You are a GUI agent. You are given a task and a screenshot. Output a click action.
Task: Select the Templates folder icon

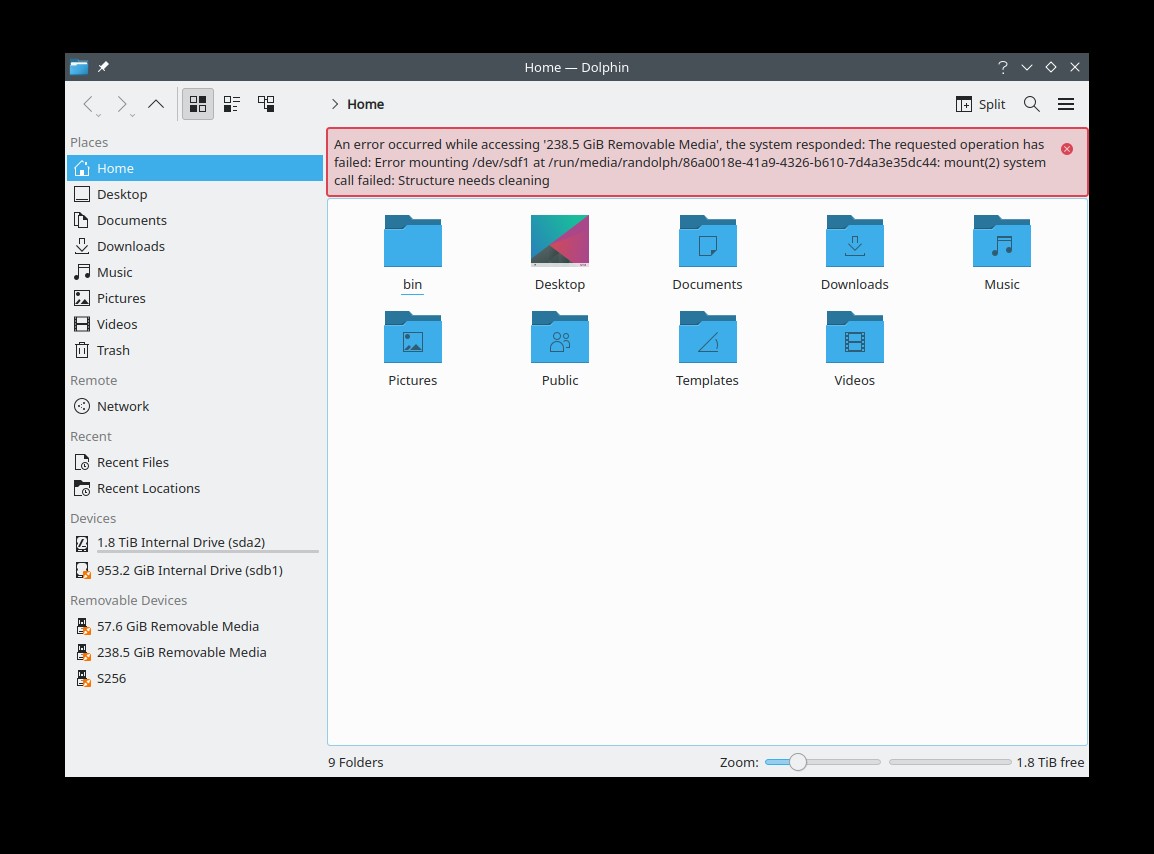click(x=707, y=338)
